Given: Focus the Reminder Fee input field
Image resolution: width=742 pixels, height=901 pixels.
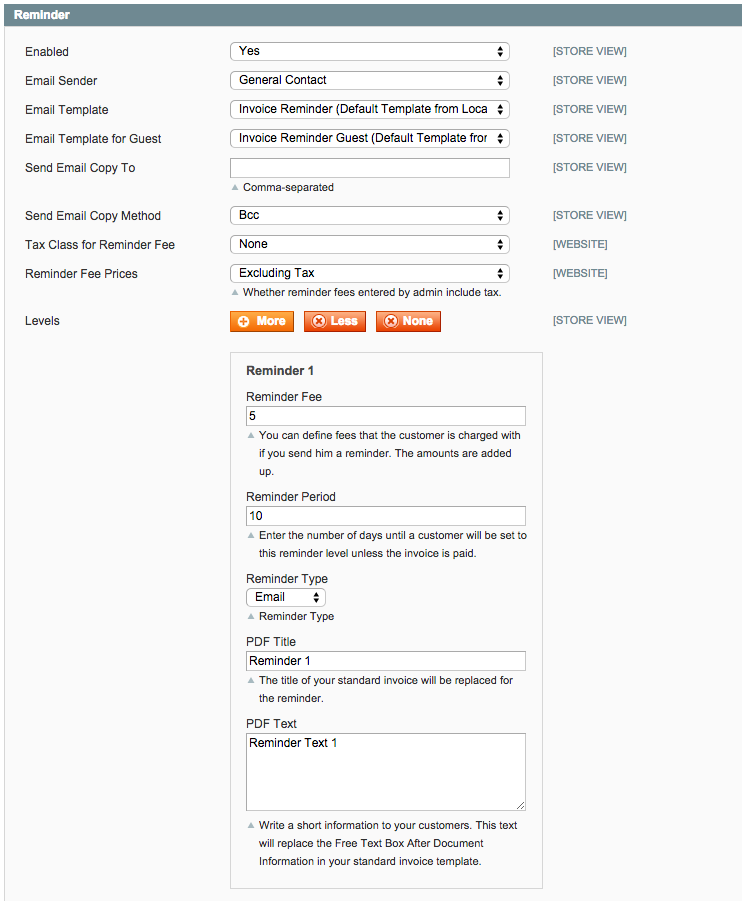Looking at the screenshot, I should click(x=385, y=416).
